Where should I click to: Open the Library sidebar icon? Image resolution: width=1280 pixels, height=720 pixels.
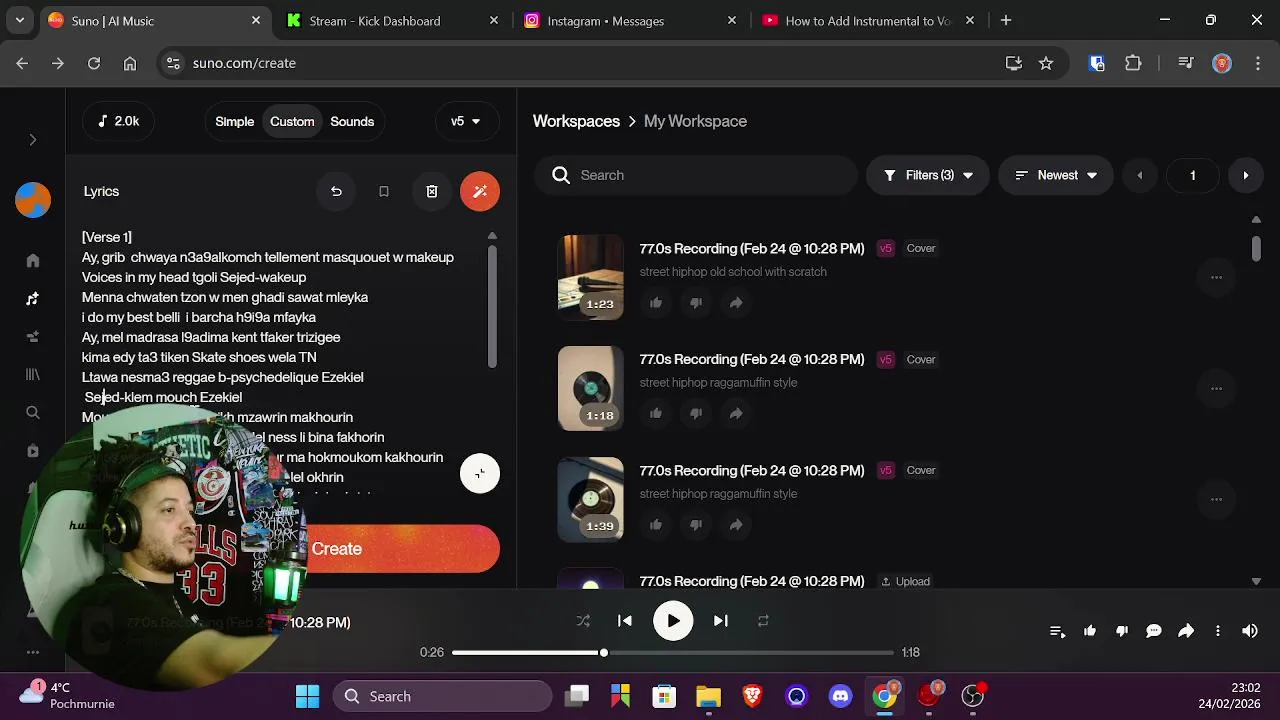33,374
